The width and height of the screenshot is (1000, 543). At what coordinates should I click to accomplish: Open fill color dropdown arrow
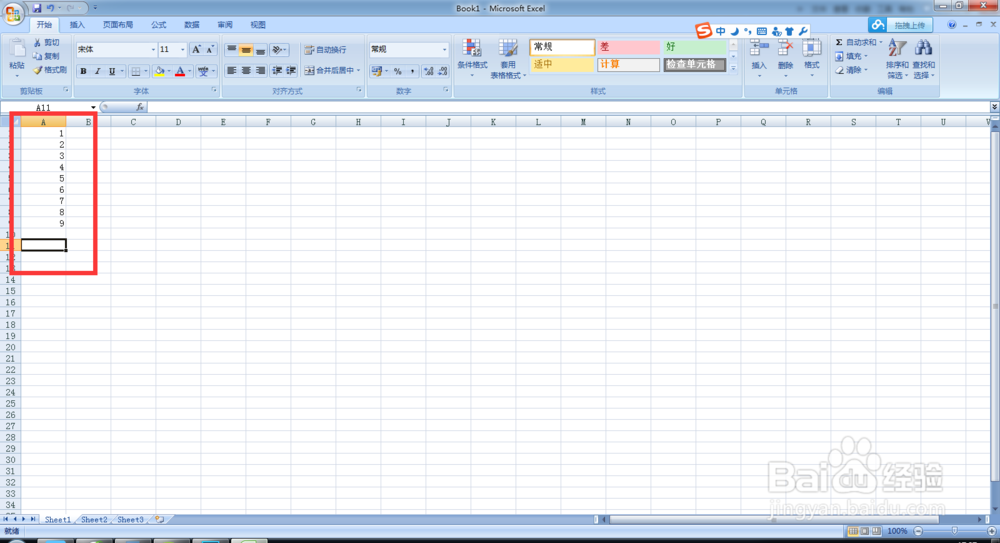(x=169, y=71)
